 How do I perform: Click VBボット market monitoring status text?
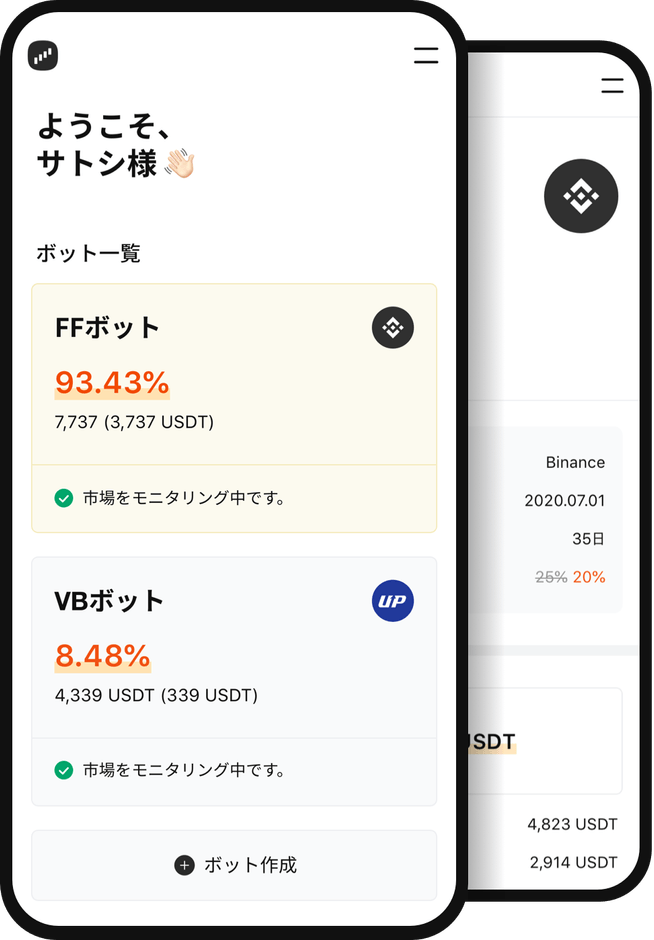point(184,770)
